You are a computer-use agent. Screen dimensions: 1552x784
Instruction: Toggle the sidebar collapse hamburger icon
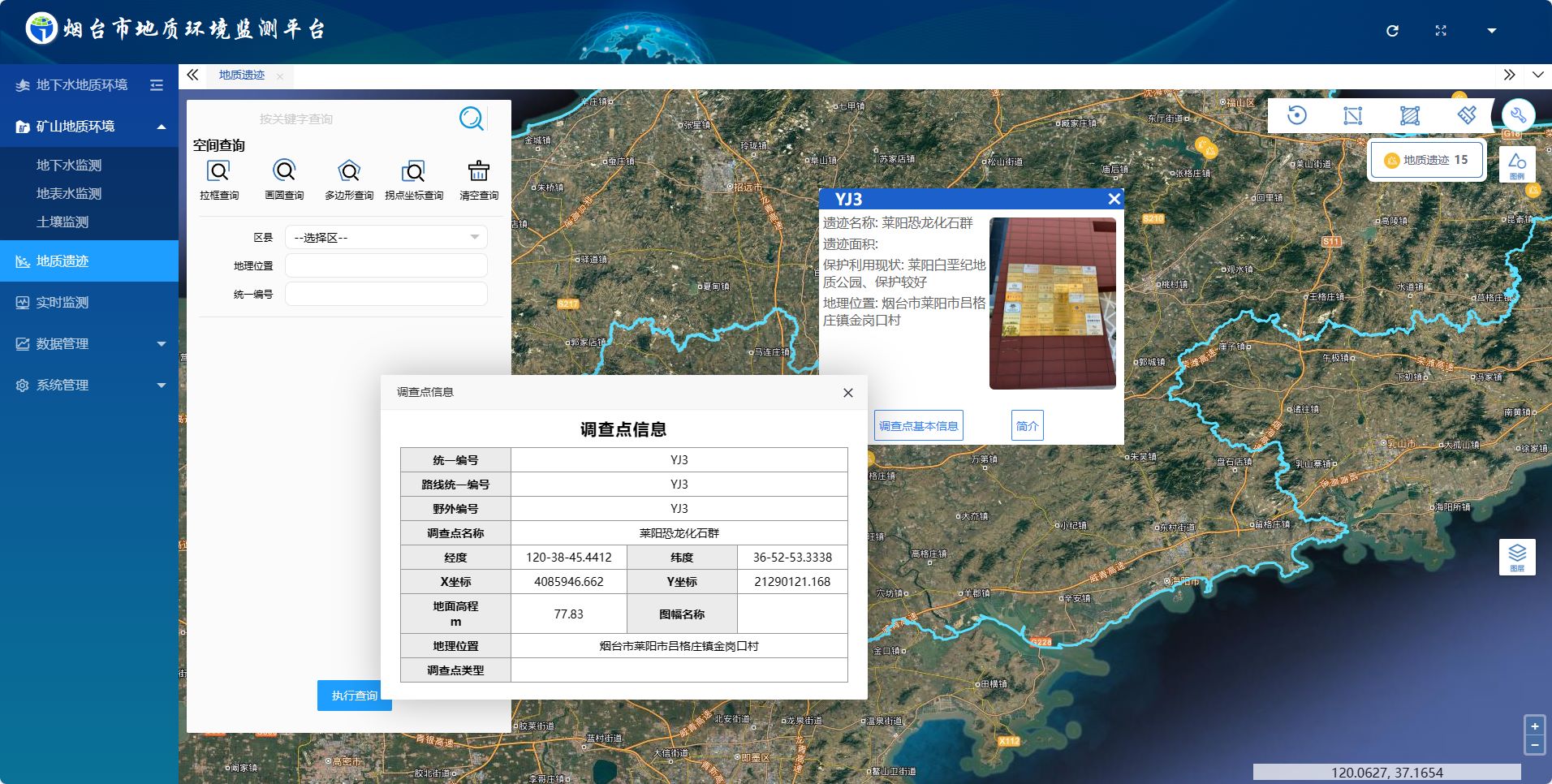coord(157,85)
